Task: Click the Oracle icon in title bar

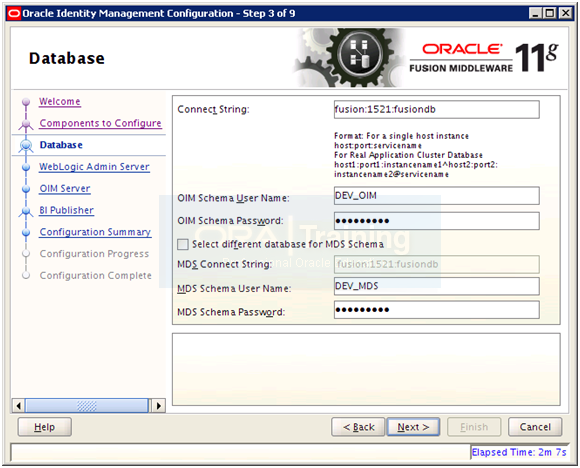Action: coord(14,14)
